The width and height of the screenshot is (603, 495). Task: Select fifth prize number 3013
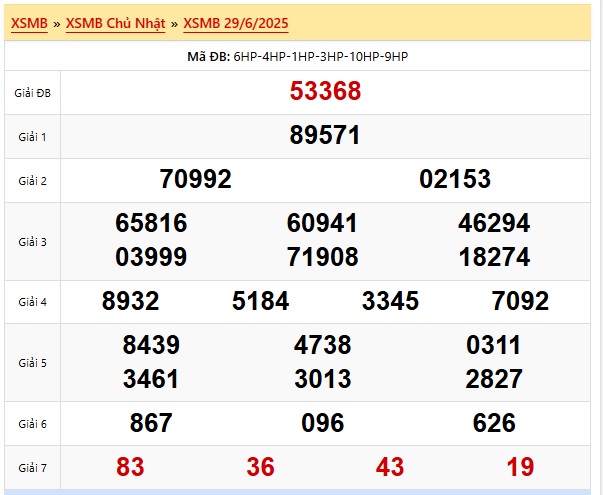[x=323, y=379]
